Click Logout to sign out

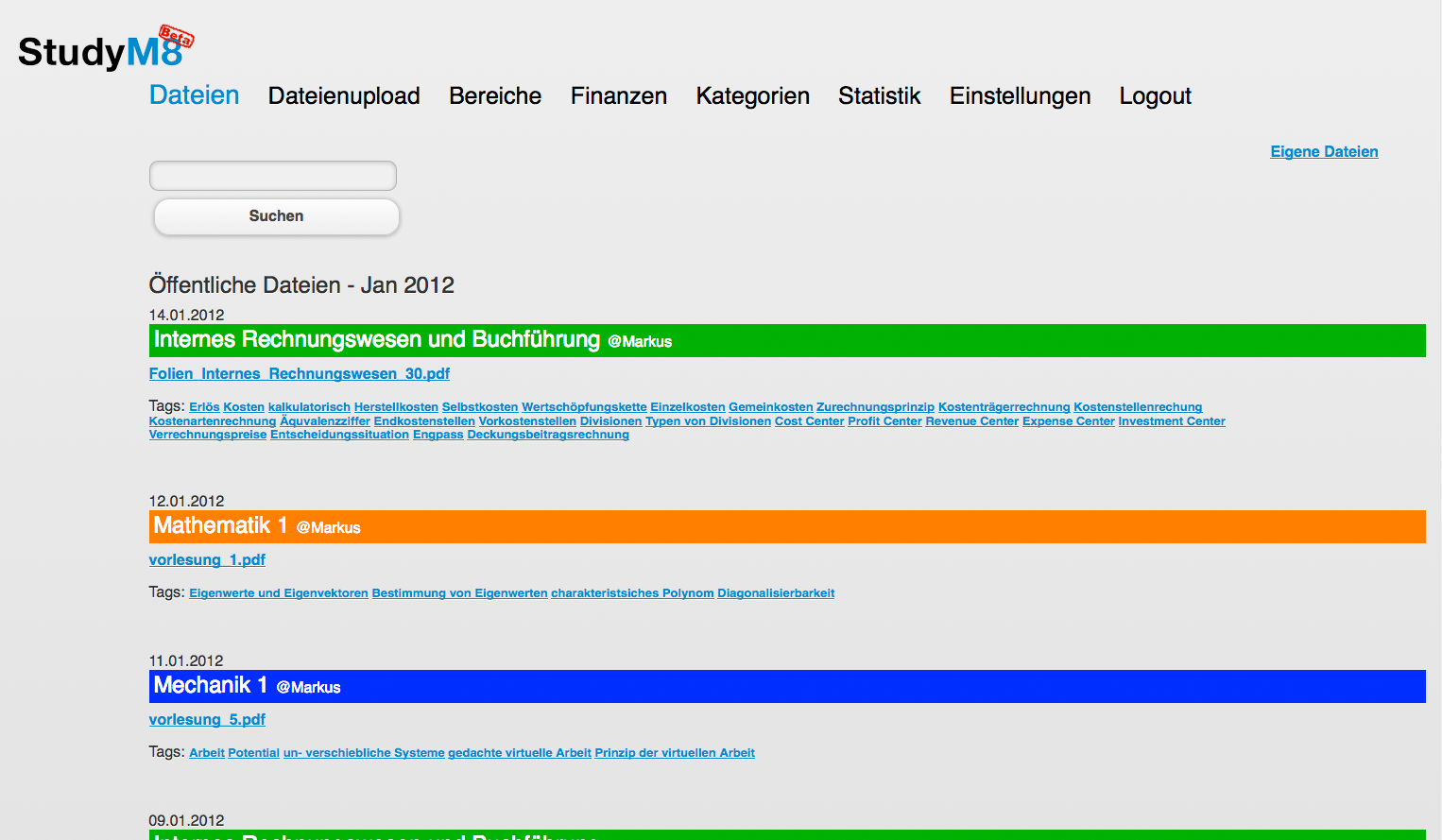(x=1155, y=95)
